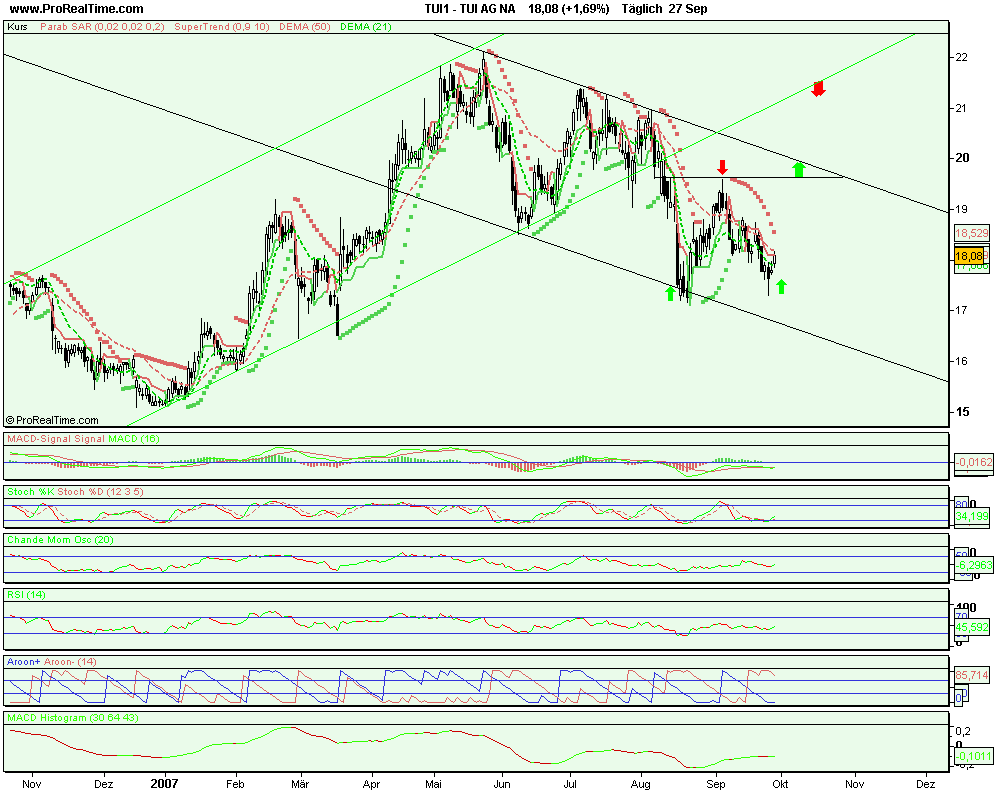1000x800 pixels.
Task: Click the Chande Mom Osc (20) panel title
Action: tap(60, 540)
